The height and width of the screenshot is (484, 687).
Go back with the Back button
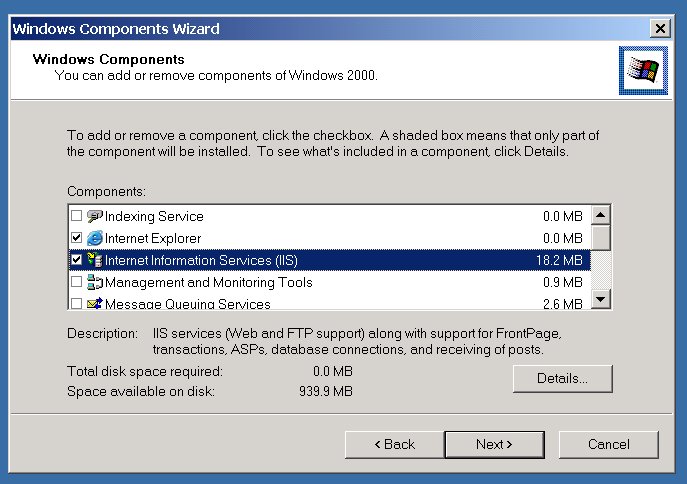(x=394, y=445)
